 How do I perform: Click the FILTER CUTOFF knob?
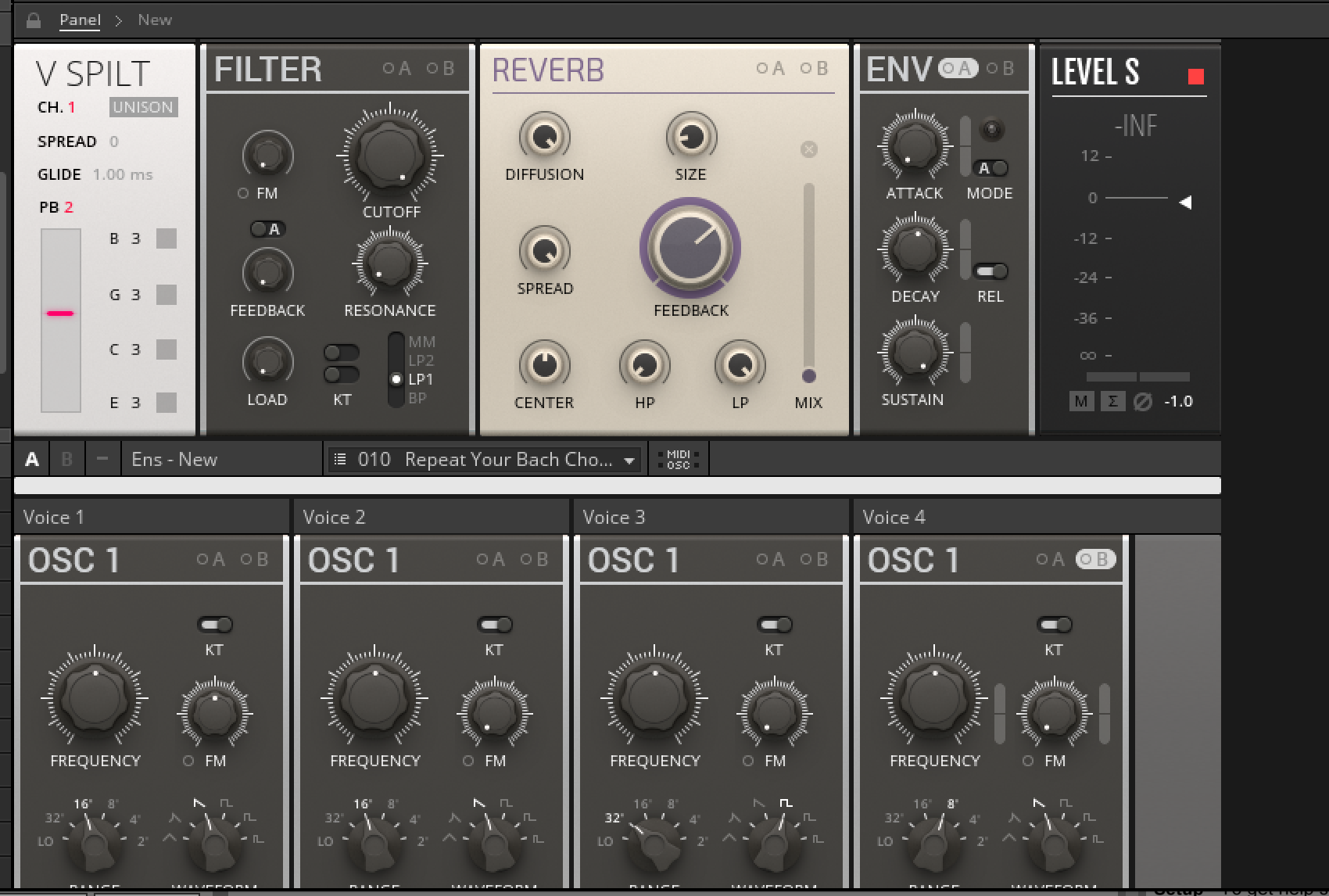pyautogui.click(x=389, y=155)
